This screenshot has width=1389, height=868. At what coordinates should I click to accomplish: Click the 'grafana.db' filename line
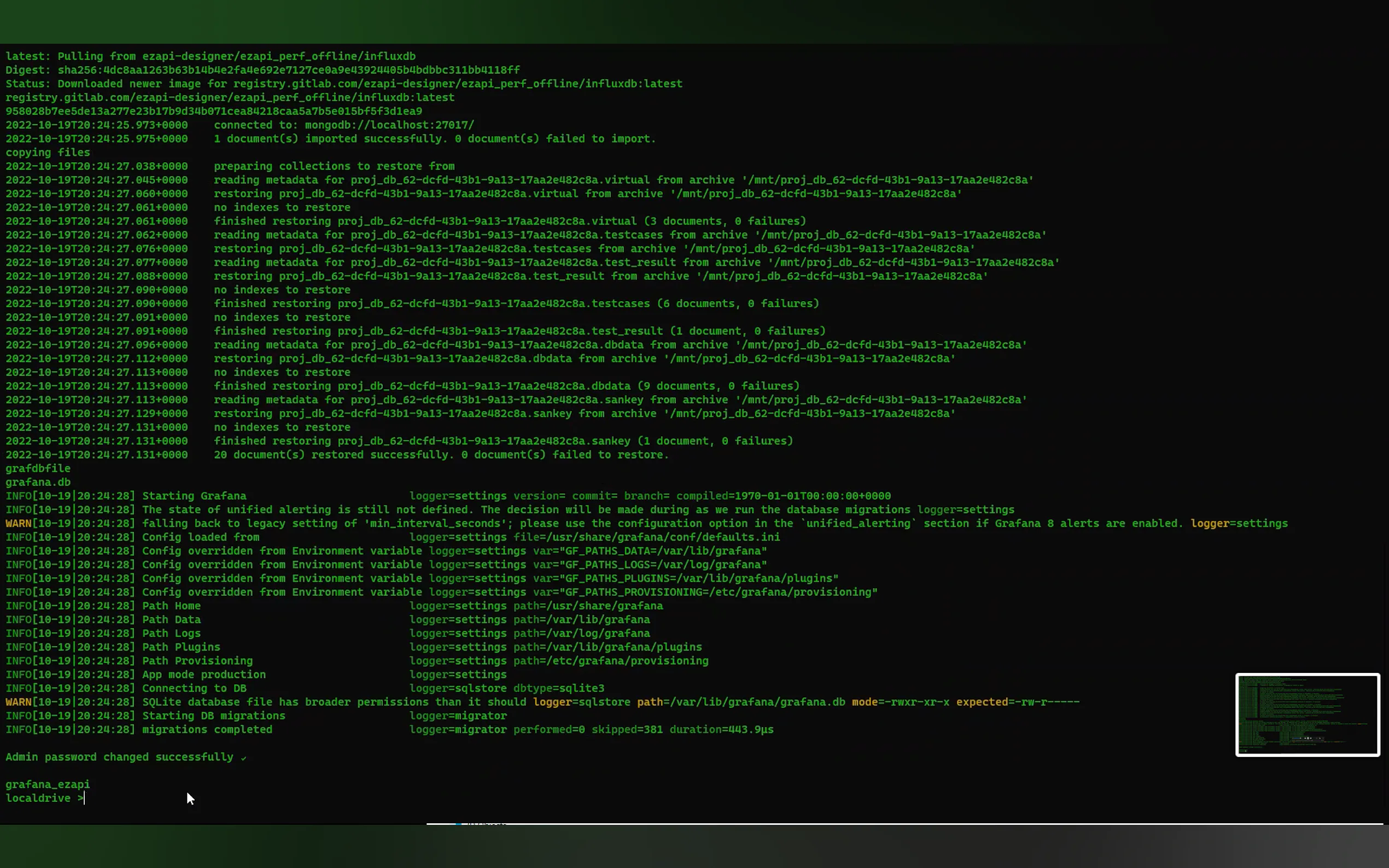click(38, 482)
